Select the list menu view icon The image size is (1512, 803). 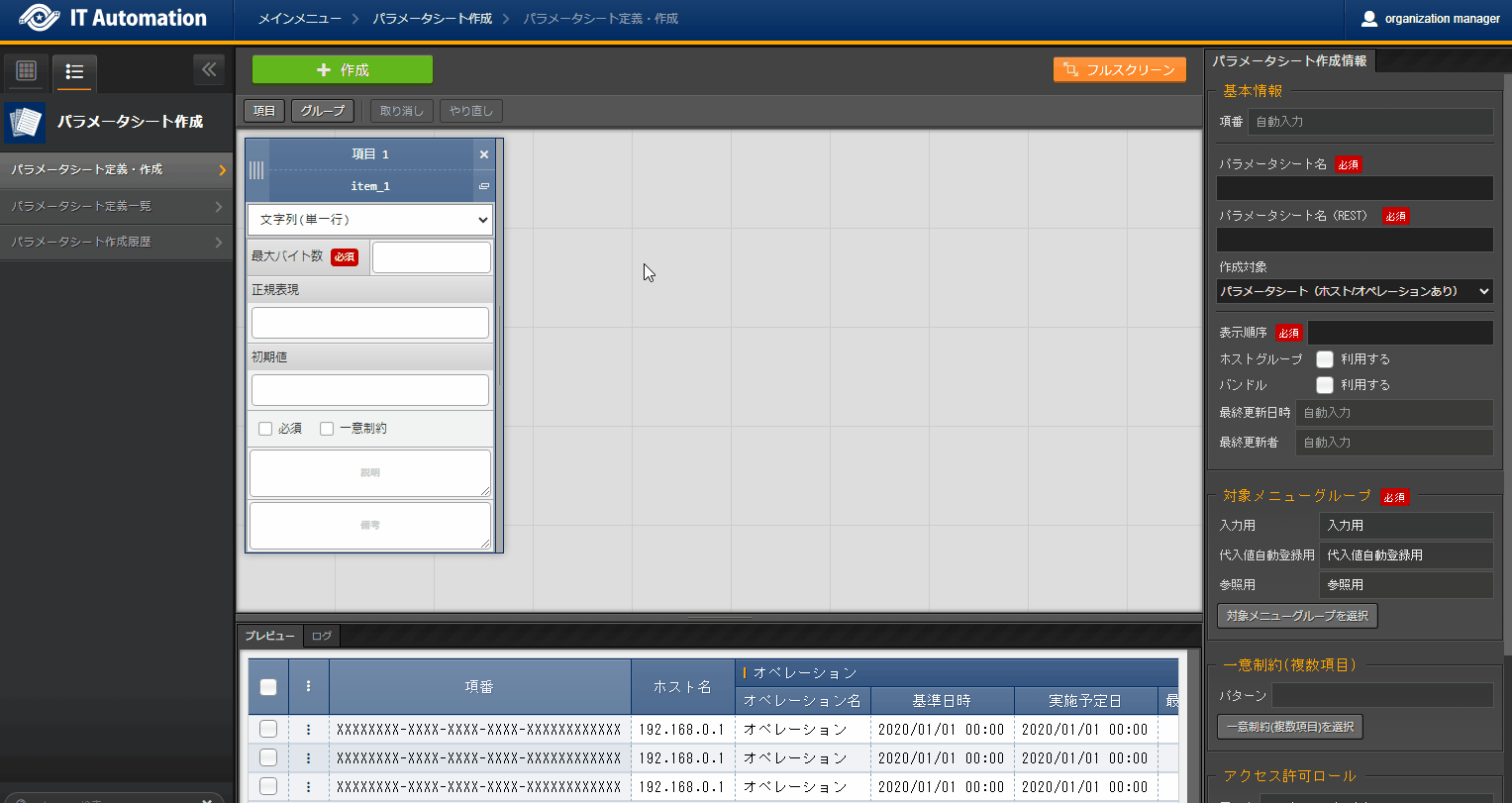pyautogui.click(x=74, y=71)
